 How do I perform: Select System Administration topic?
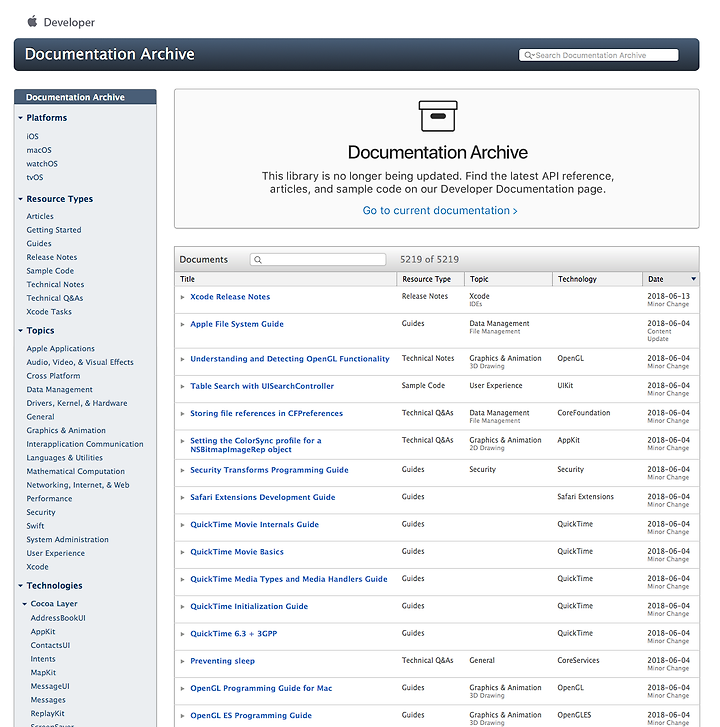(x=68, y=540)
